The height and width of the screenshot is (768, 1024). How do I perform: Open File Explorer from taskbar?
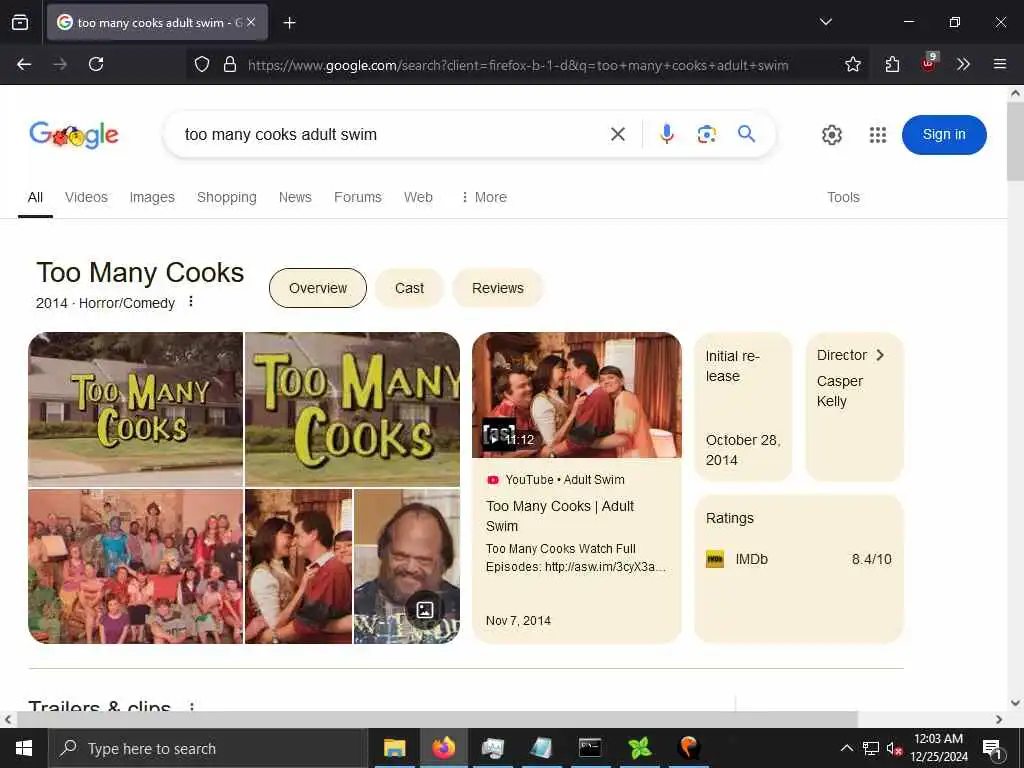click(x=394, y=748)
